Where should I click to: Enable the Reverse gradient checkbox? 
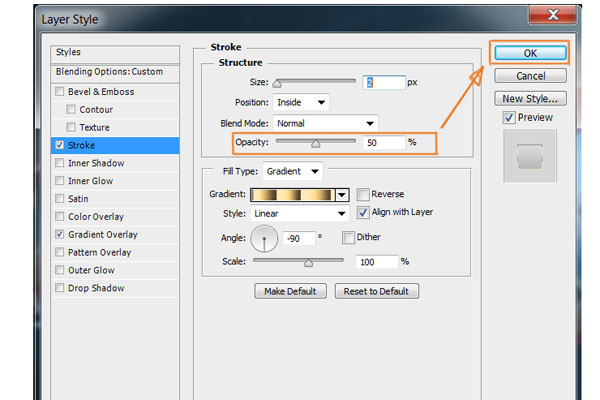(363, 194)
